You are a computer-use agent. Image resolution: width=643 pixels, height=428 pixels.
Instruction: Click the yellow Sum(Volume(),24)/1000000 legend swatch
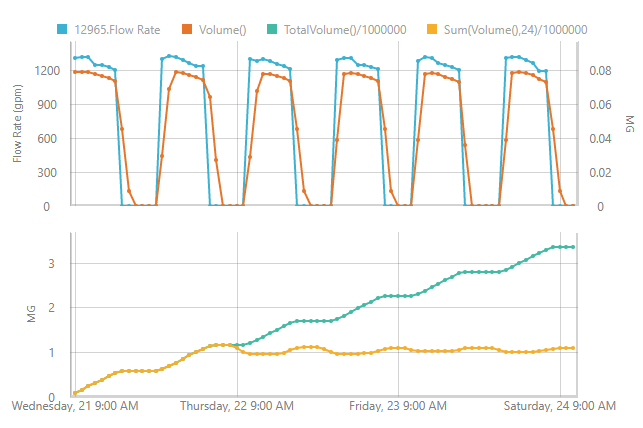(432, 29)
